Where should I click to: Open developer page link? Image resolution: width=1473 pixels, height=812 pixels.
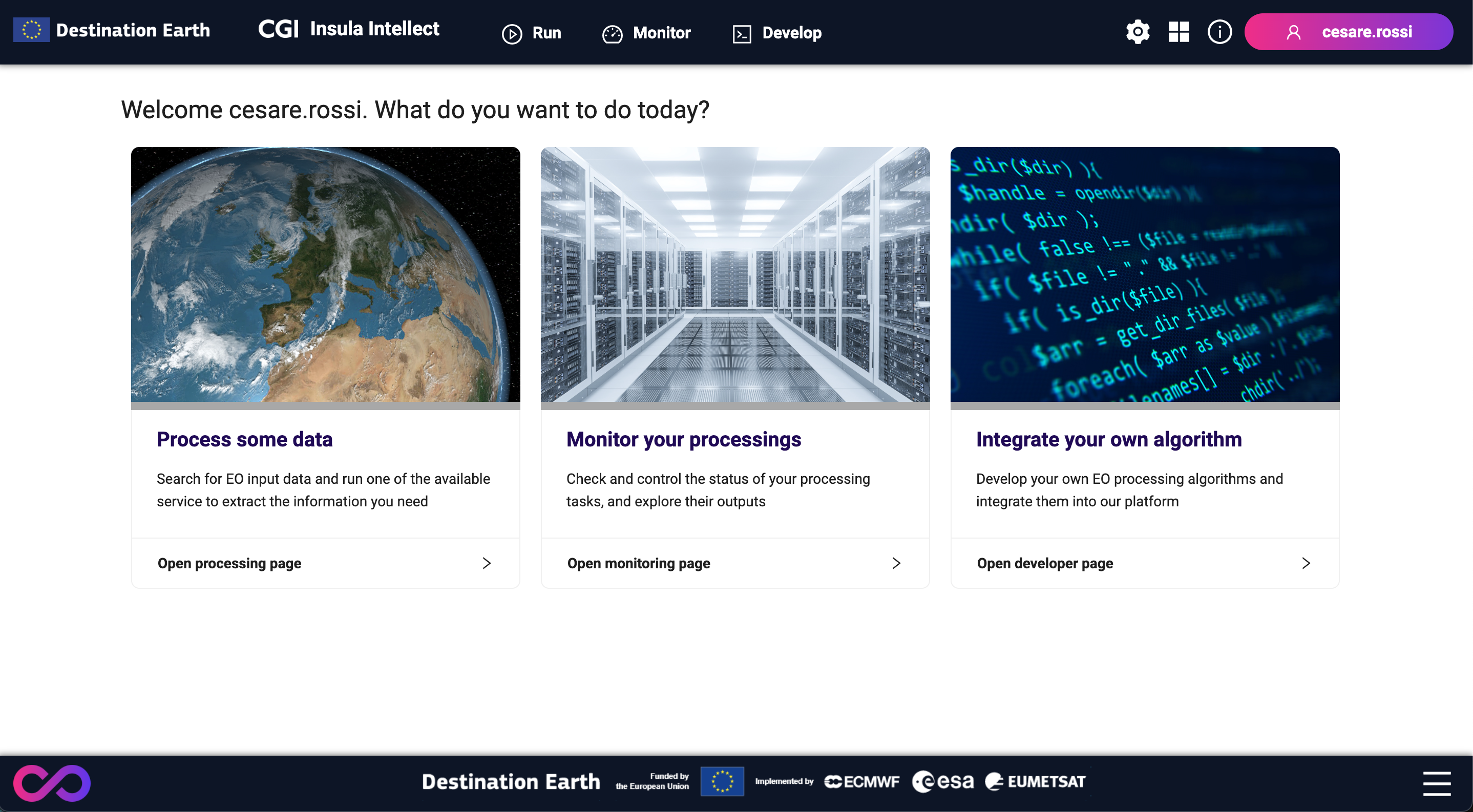(x=1045, y=563)
